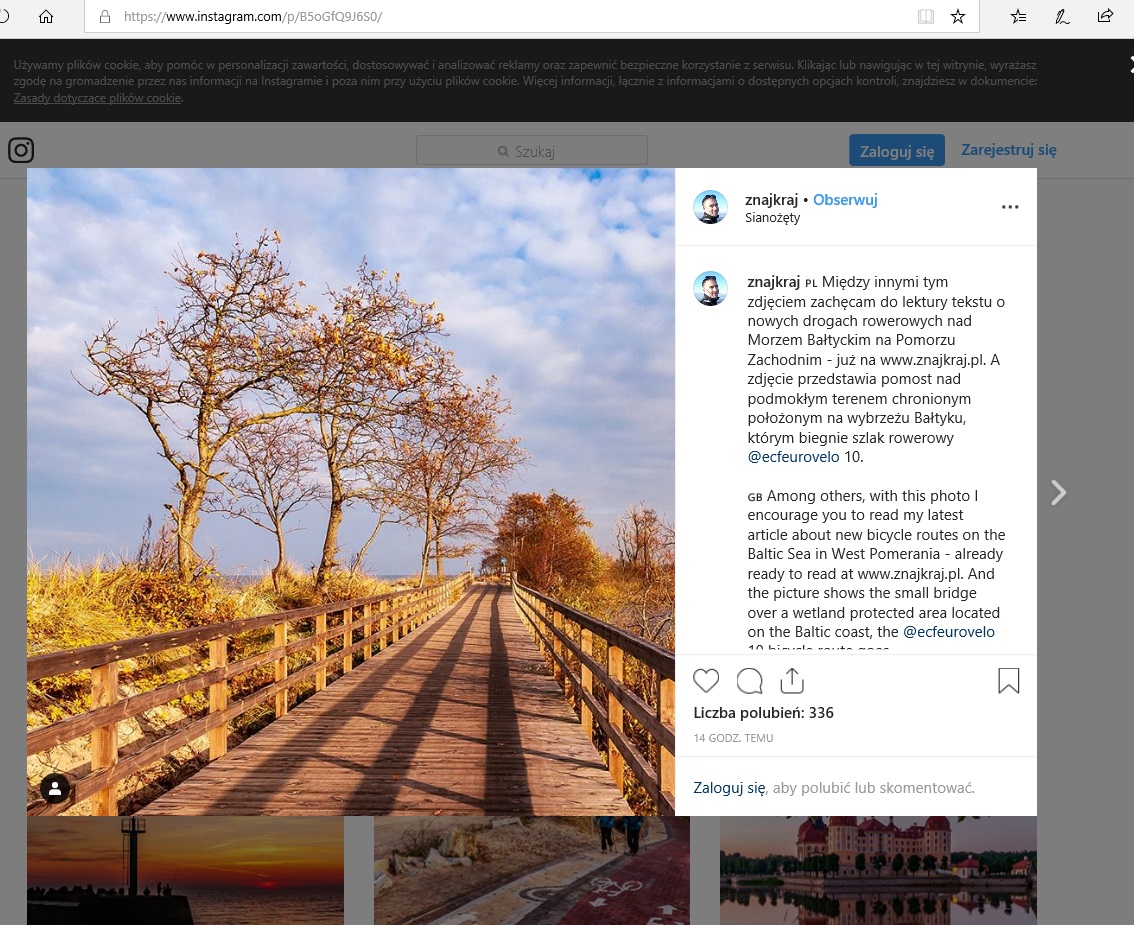Image resolution: width=1134 pixels, height=925 pixels.
Task: Save post with bookmark icon
Action: point(1008,681)
